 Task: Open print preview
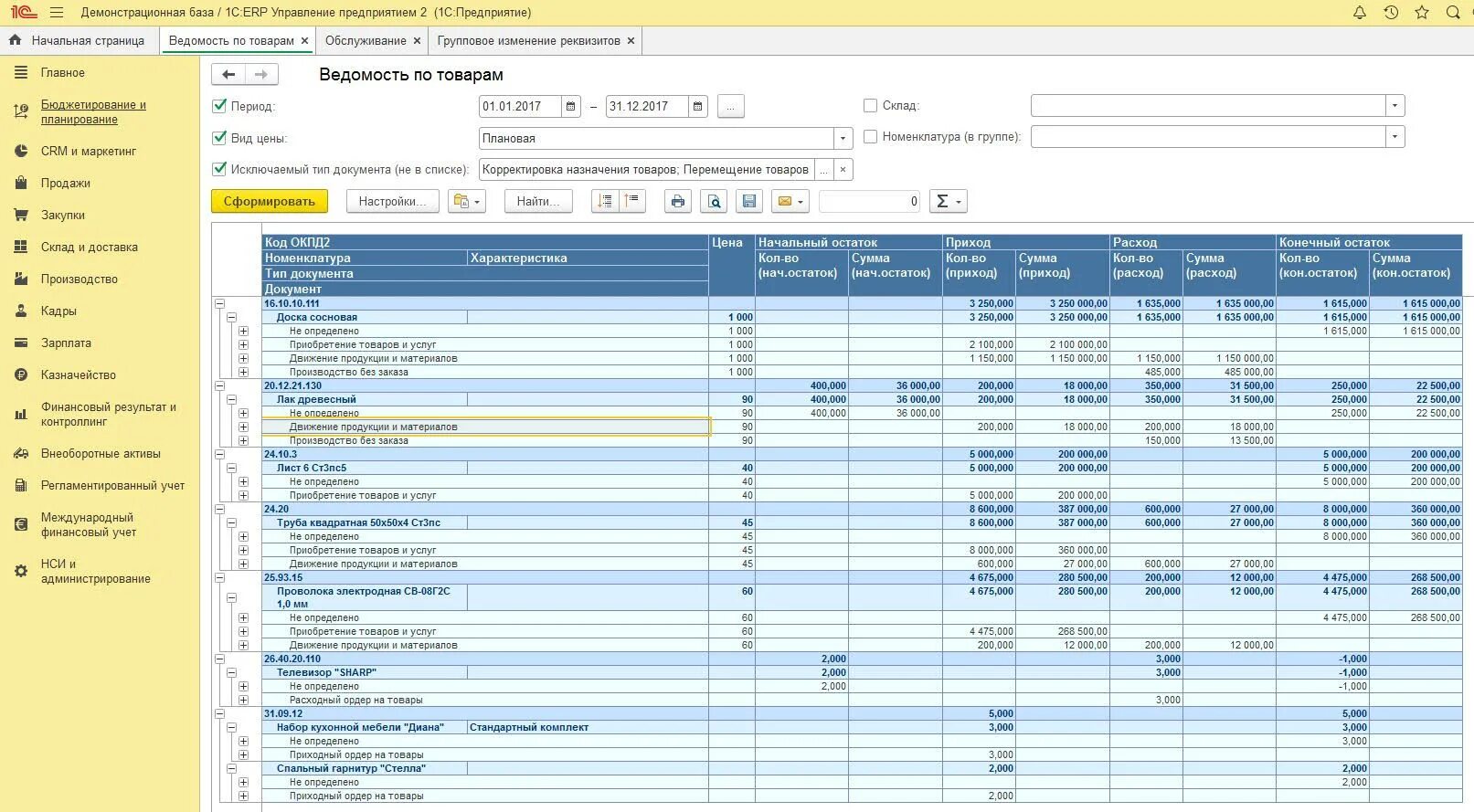(714, 201)
